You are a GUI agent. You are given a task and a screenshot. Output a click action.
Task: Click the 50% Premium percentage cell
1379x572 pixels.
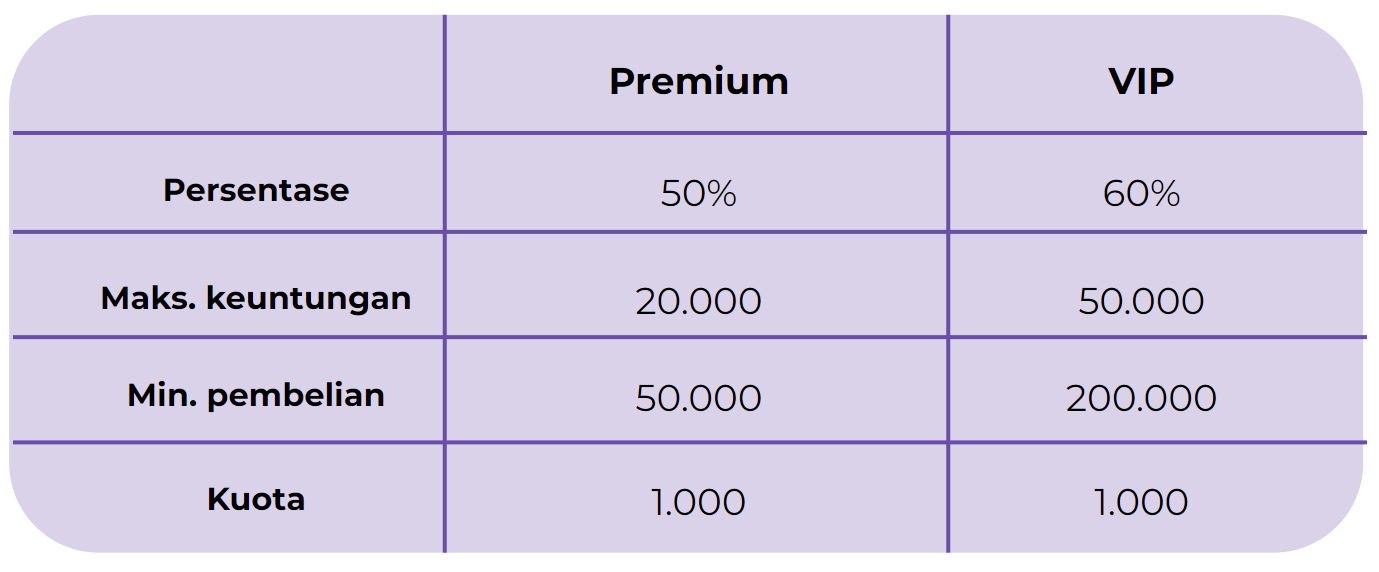coord(698,193)
